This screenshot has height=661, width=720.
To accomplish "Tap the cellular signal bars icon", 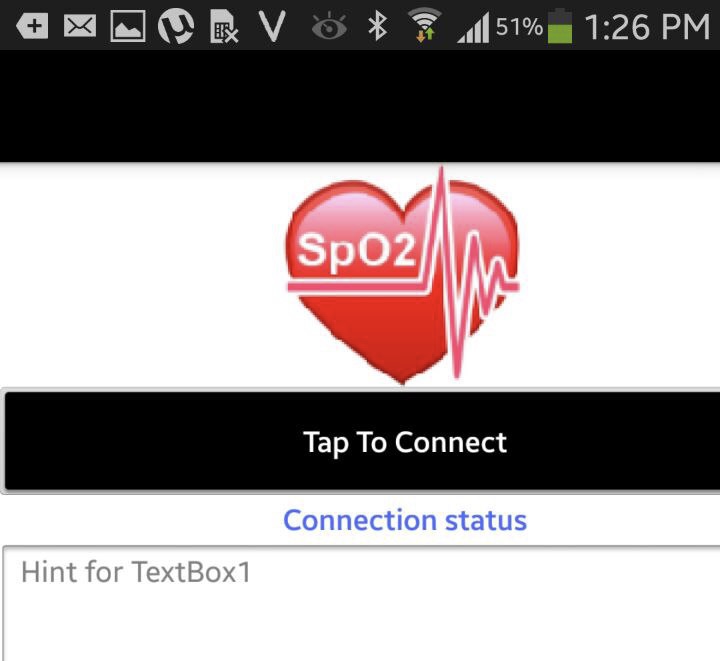I will pos(473,28).
